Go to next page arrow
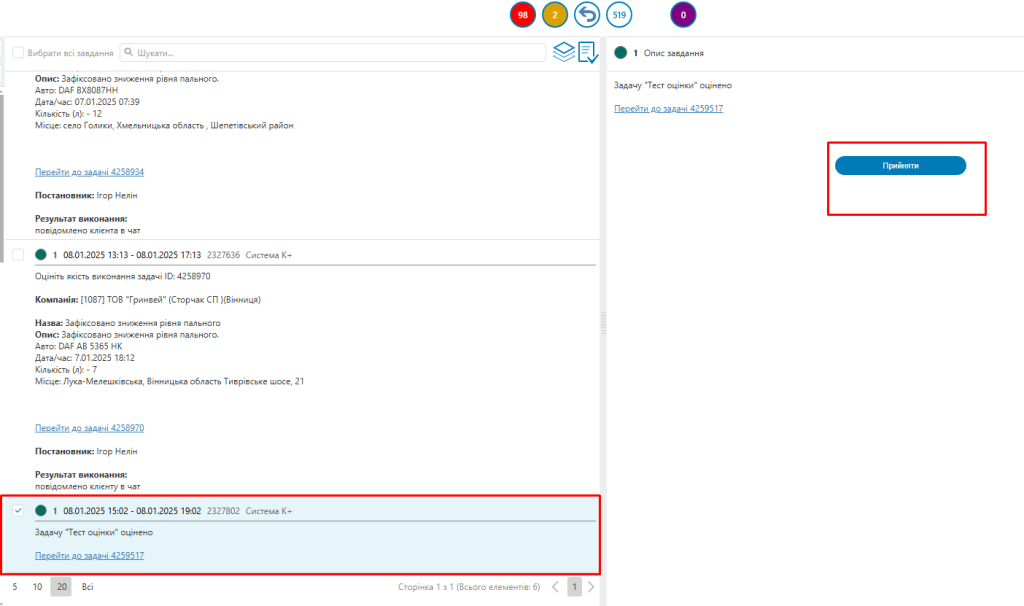Viewport: 1024px width, 606px height. 591,586
